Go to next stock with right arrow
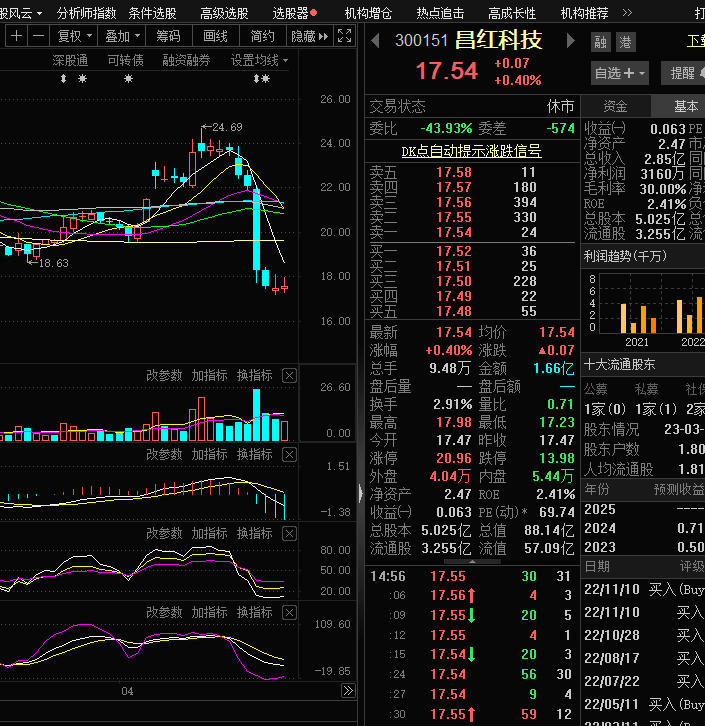705x726 pixels. [571, 41]
